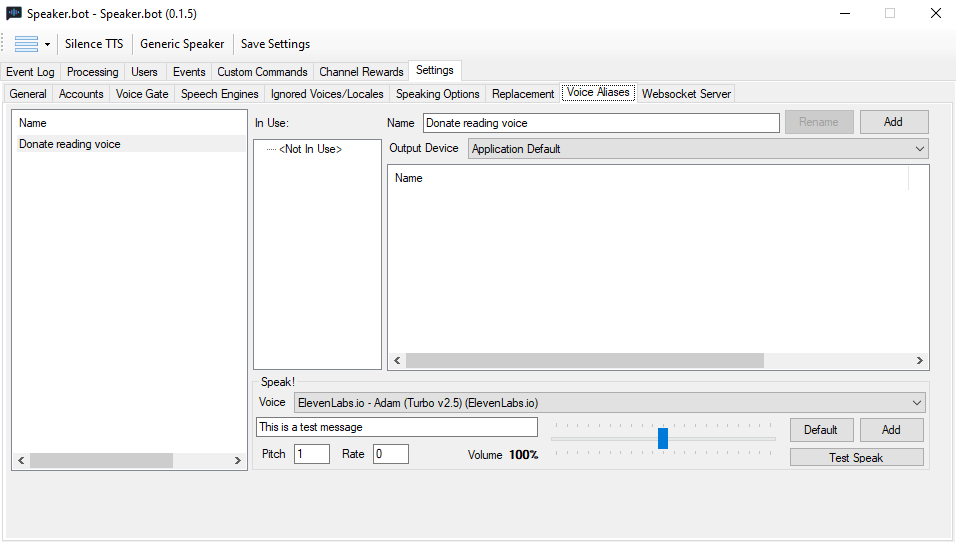Viewport: 956px width, 544px height.
Task: Click Silence TTS in the toolbar
Action: pos(94,44)
